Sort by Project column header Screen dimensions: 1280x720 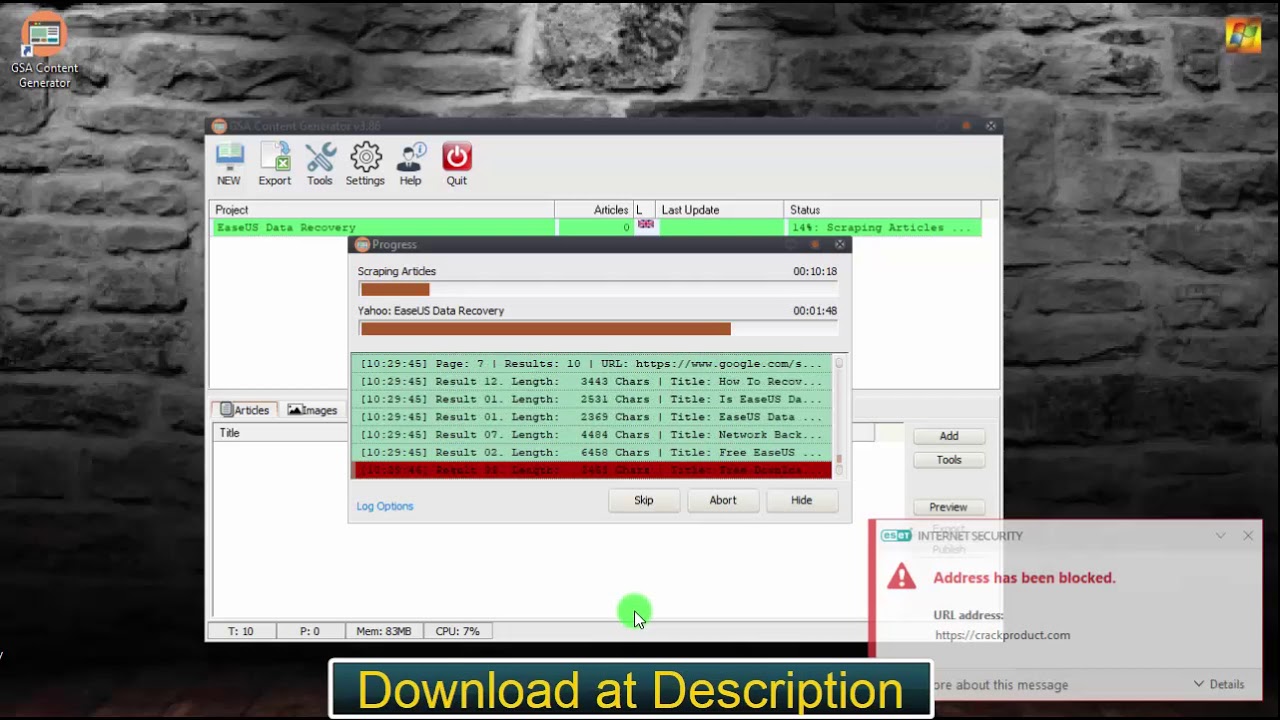pyautogui.click(x=382, y=210)
